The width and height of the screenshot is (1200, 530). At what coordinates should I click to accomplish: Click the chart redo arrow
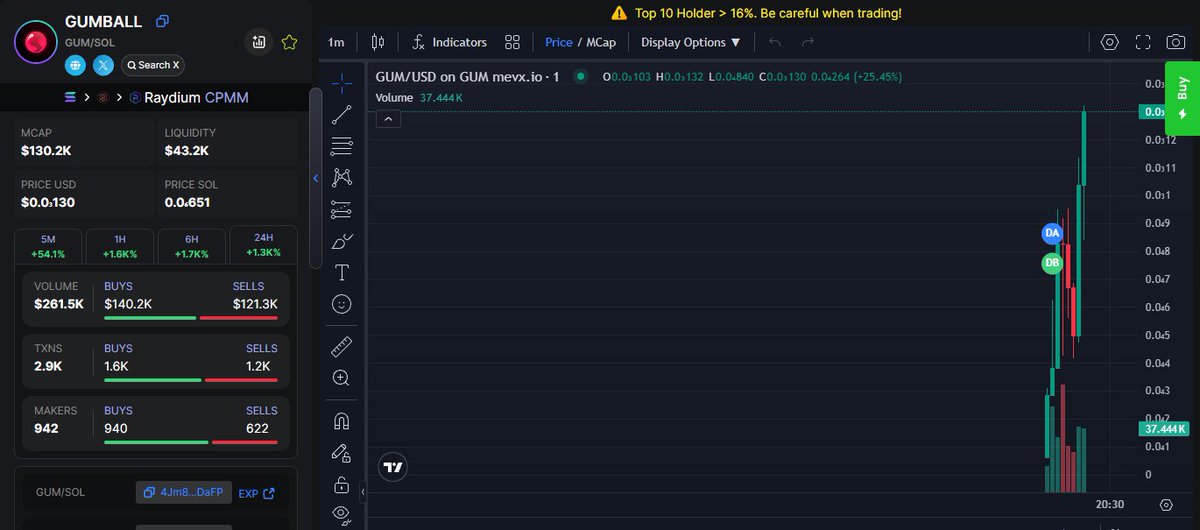(808, 42)
